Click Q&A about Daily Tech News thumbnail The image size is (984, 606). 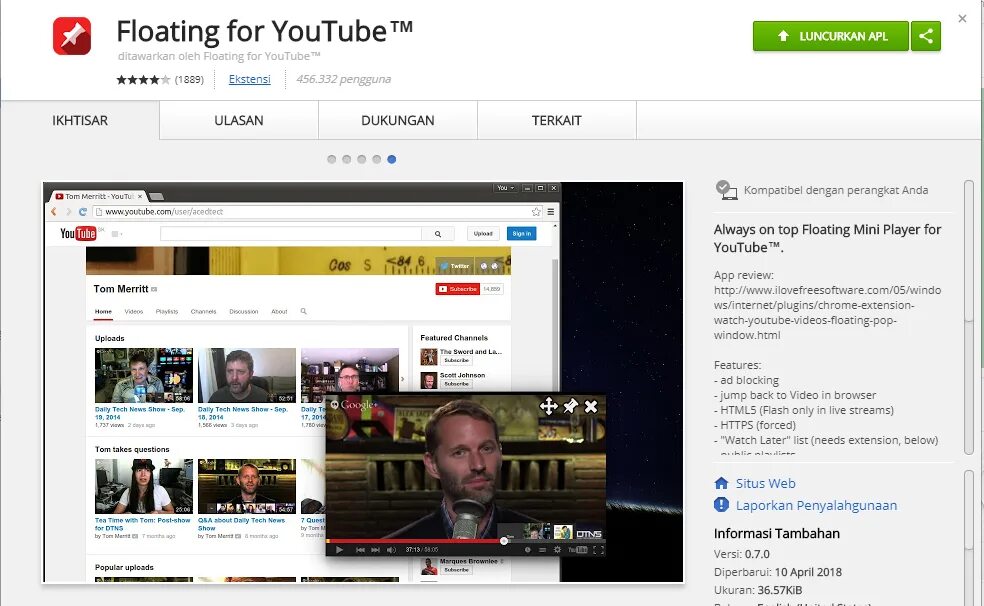pos(247,486)
